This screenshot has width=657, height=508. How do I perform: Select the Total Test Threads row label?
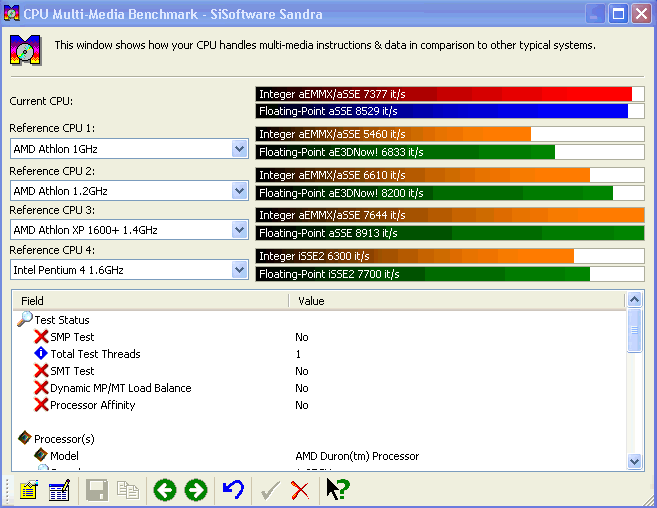(95, 354)
